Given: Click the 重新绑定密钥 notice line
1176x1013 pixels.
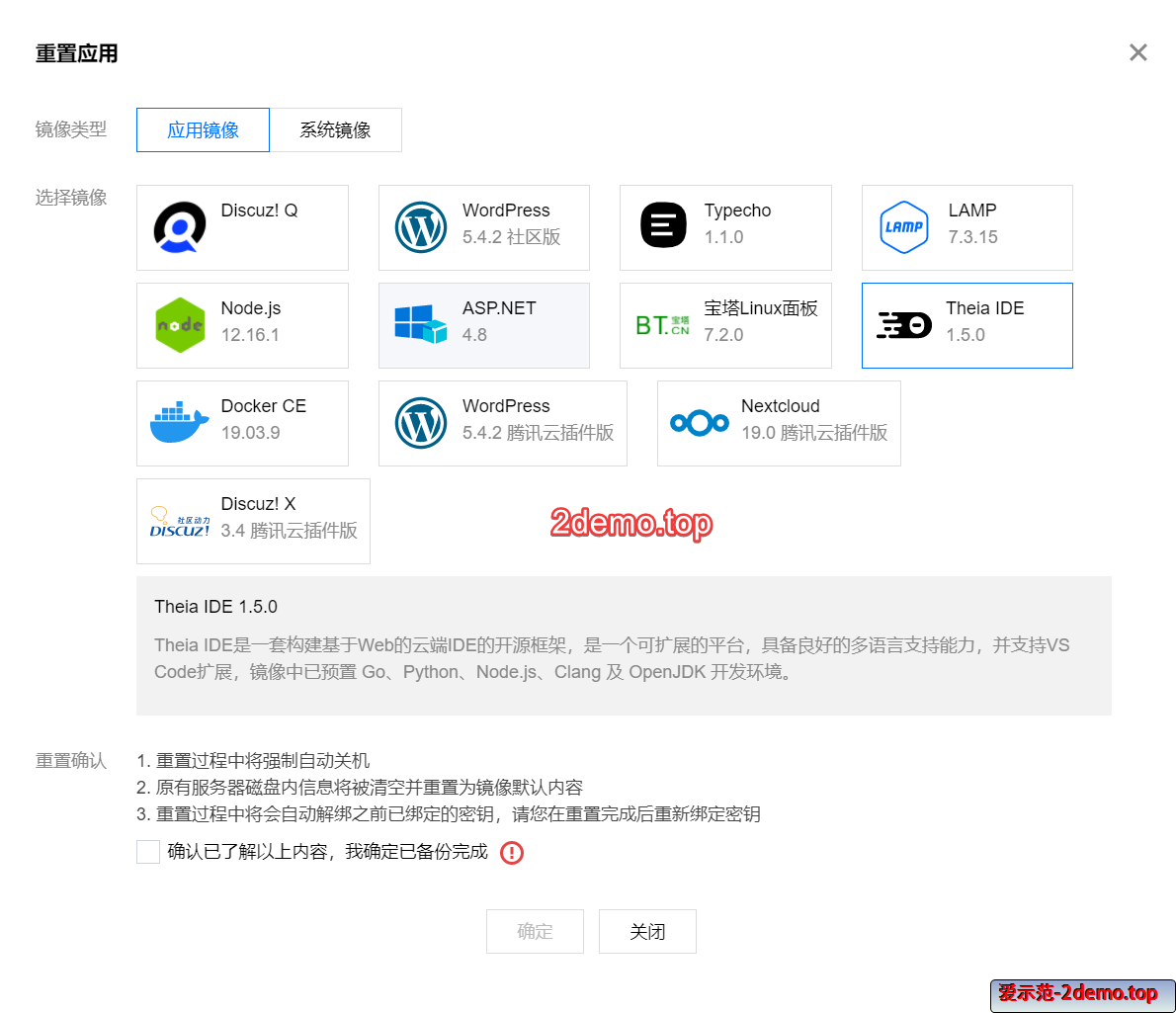Looking at the screenshot, I should [x=449, y=813].
